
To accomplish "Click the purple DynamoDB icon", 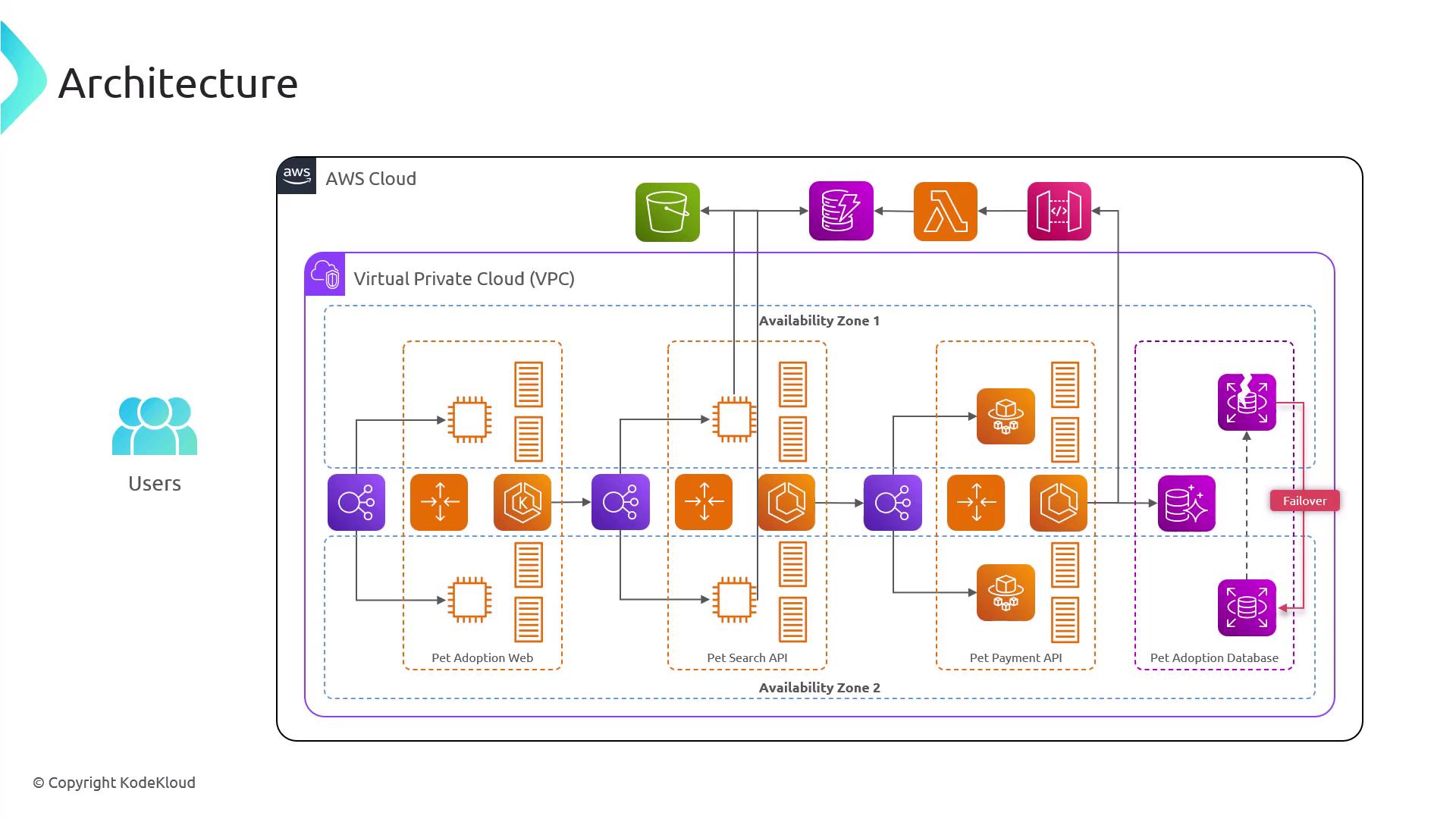I will pyautogui.click(x=841, y=211).
